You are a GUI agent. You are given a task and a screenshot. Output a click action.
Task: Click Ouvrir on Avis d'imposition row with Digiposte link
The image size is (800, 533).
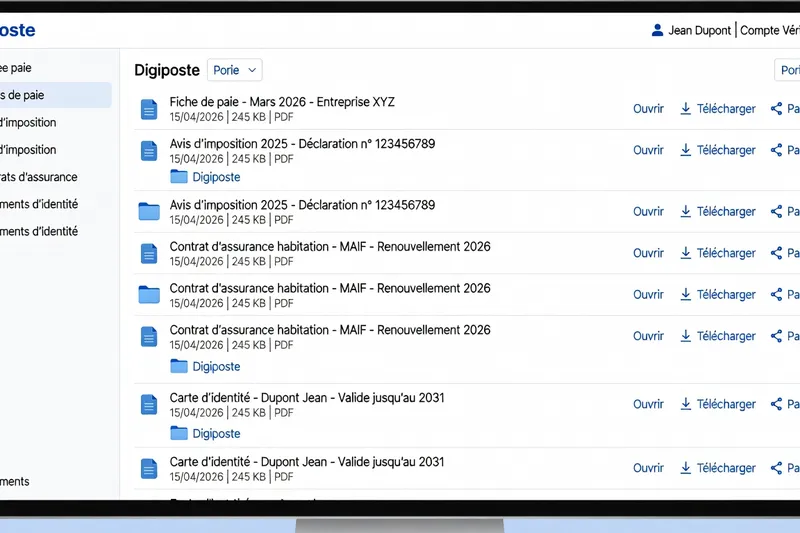click(x=648, y=150)
